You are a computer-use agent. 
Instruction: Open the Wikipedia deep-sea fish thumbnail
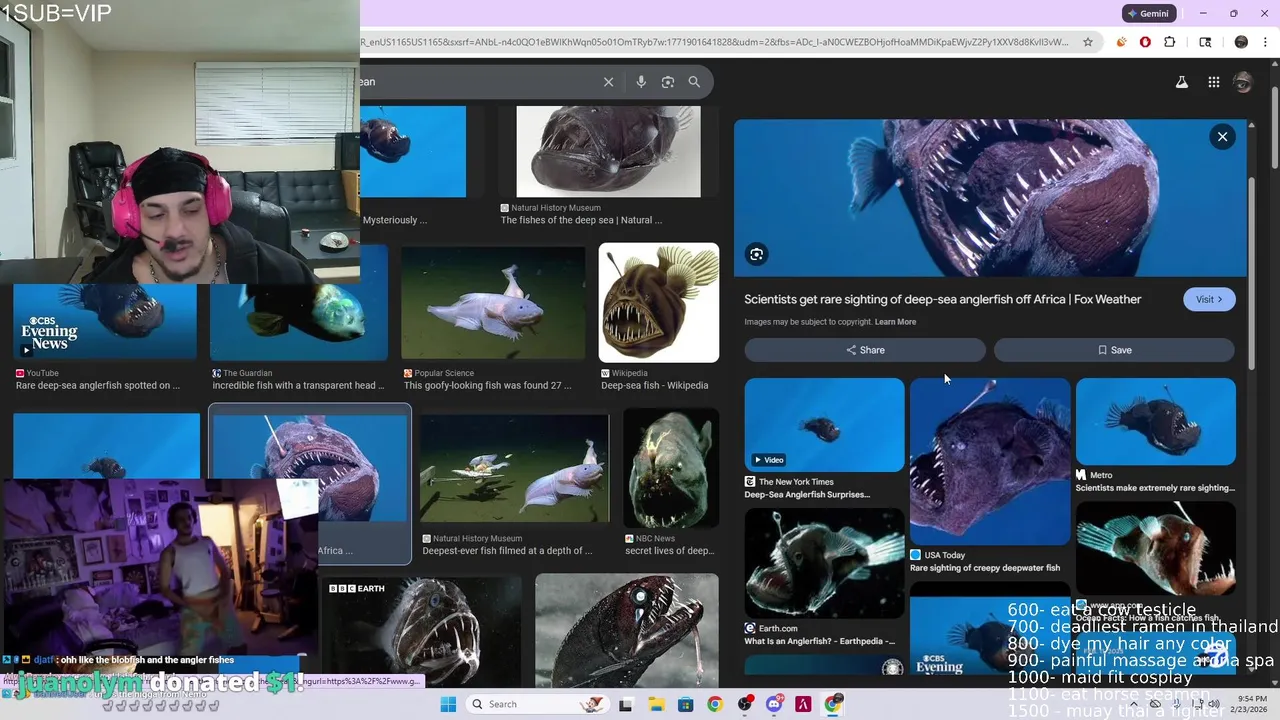(658, 302)
